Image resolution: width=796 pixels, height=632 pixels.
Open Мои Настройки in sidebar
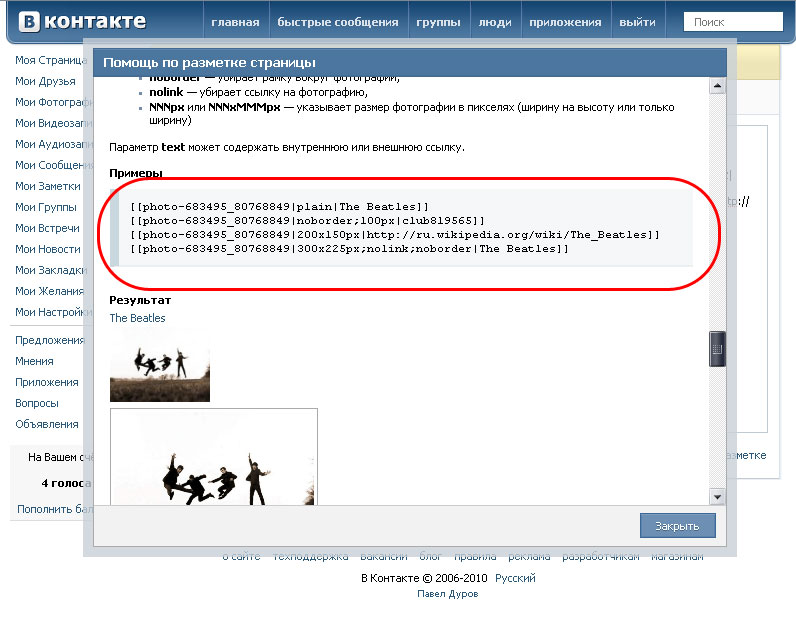(x=53, y=312)
